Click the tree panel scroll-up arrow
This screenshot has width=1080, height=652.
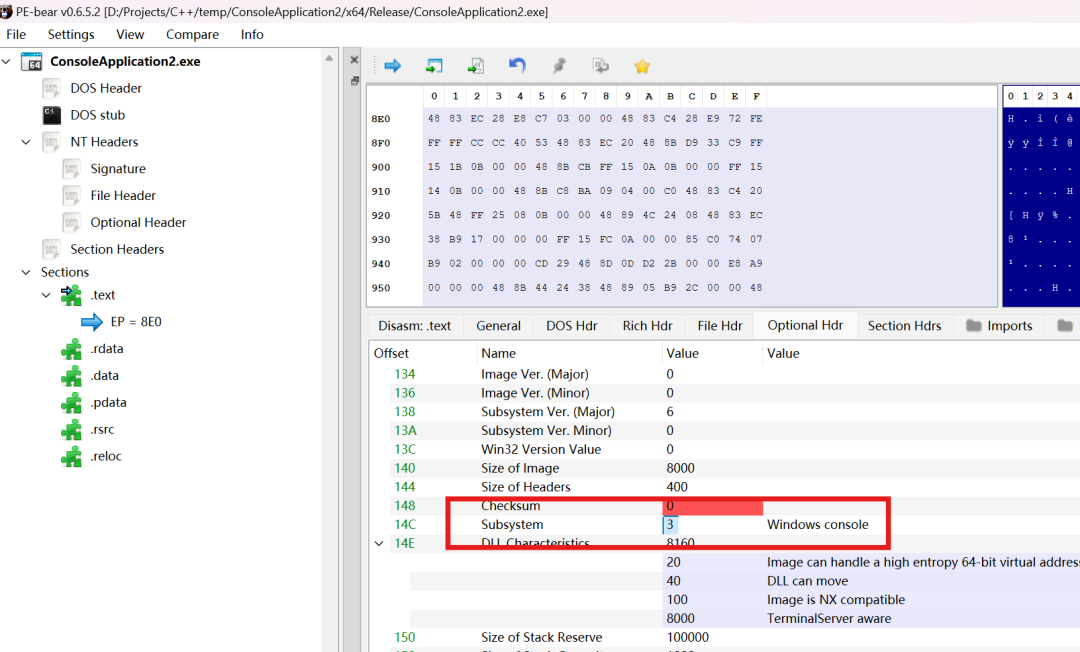tap(329, 59)
